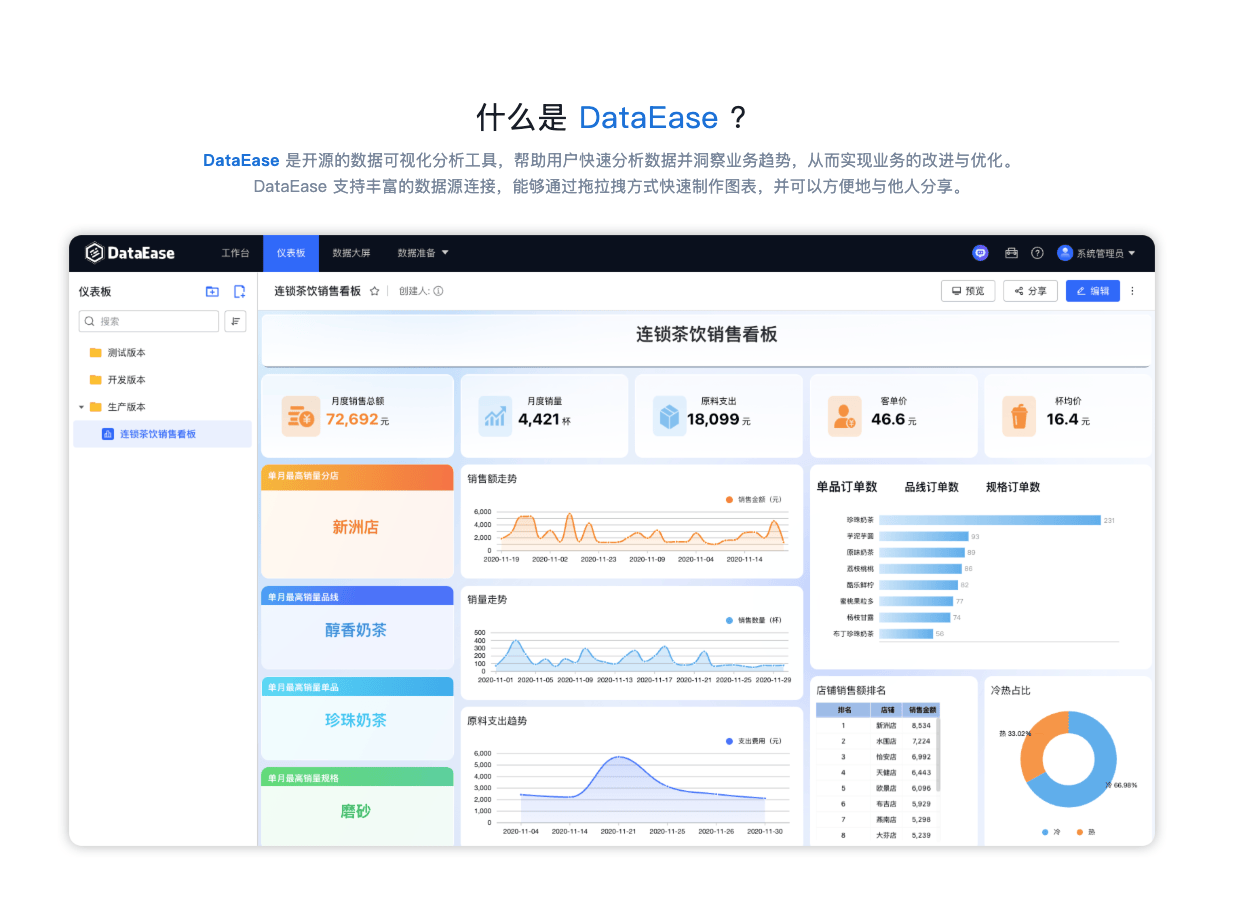Click the 芋泥芋圆 bar label
The height and width of the screenshot is (900, 1254).
860,536
